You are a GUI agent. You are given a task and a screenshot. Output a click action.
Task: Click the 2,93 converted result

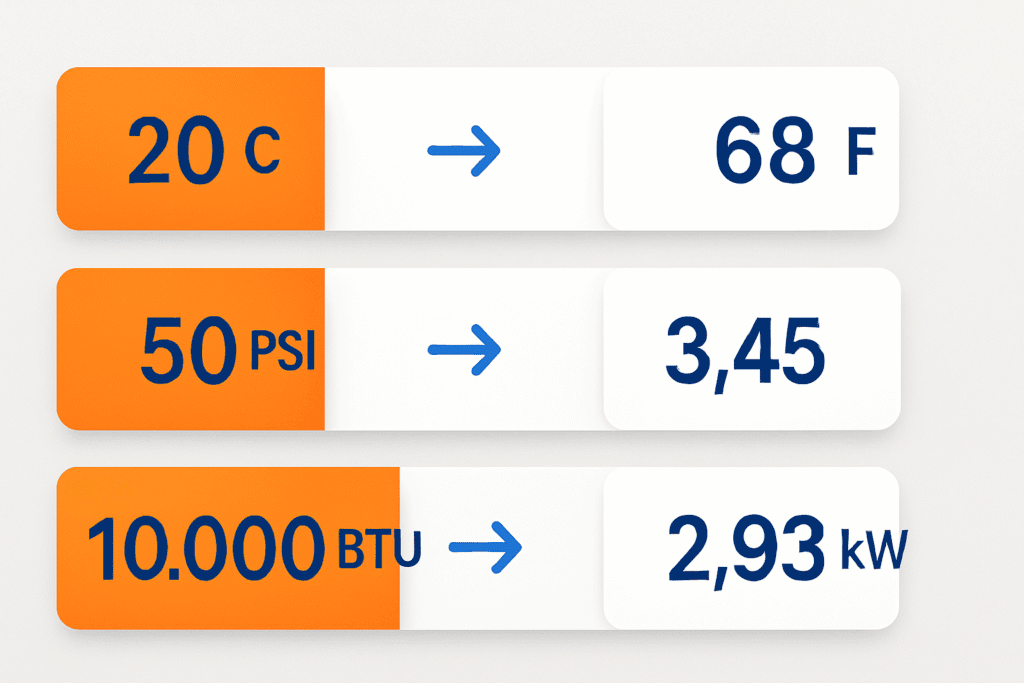click(746, 550)
